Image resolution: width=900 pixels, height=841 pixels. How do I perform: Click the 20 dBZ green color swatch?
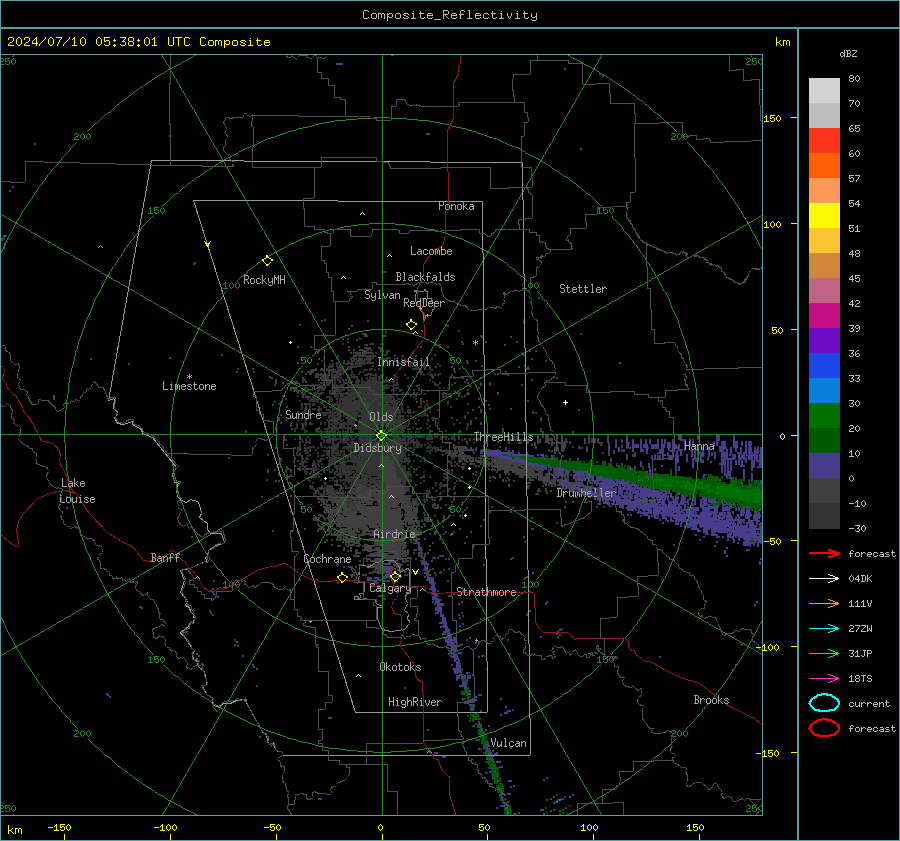pyautogui.click(x=824, y=416)
